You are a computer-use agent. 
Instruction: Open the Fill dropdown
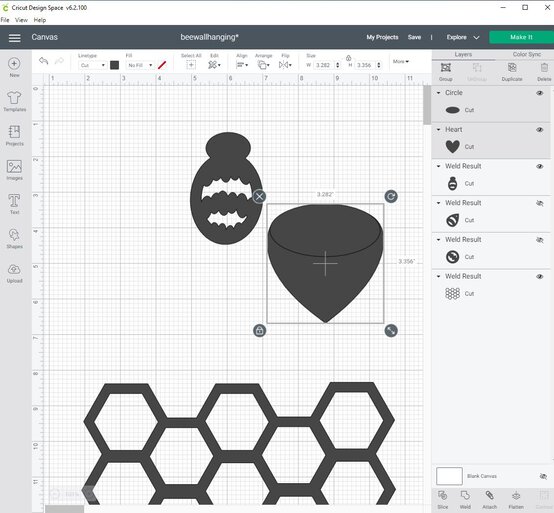point(140,65)
